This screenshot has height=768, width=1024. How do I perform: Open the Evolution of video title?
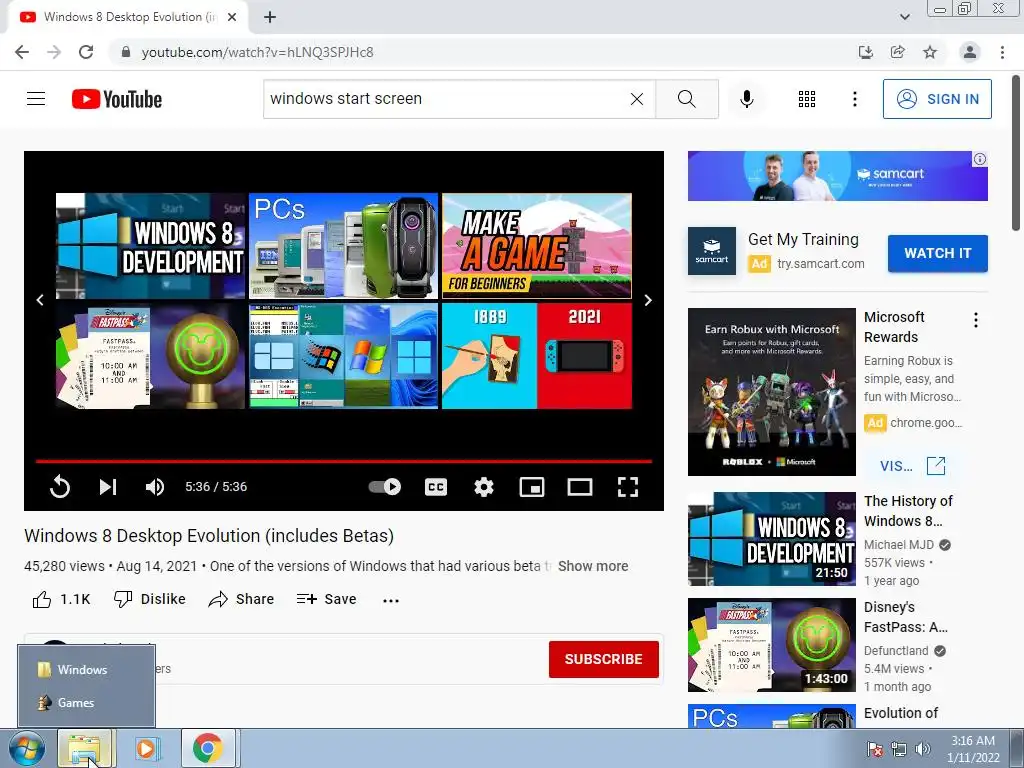tap(901, 713)
